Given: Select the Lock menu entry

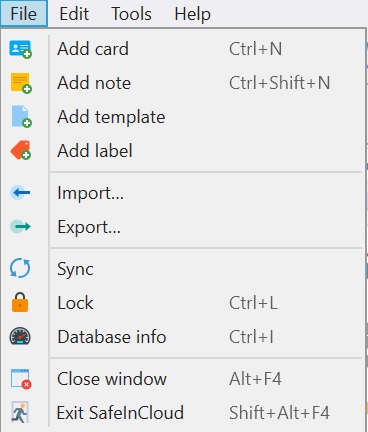Looking at the screenshot, I should click(x=182, y=303).
